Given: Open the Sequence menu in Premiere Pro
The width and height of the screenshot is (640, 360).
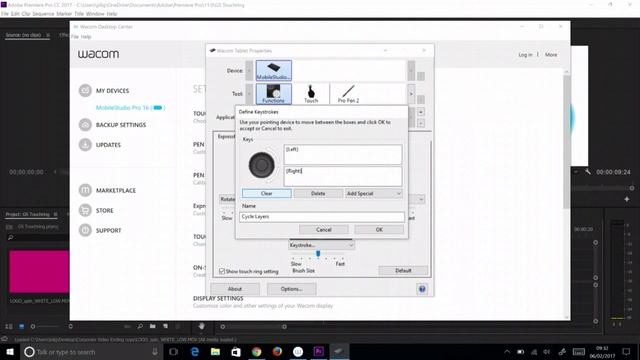Looking at the screenshot, I should (43, 13).
